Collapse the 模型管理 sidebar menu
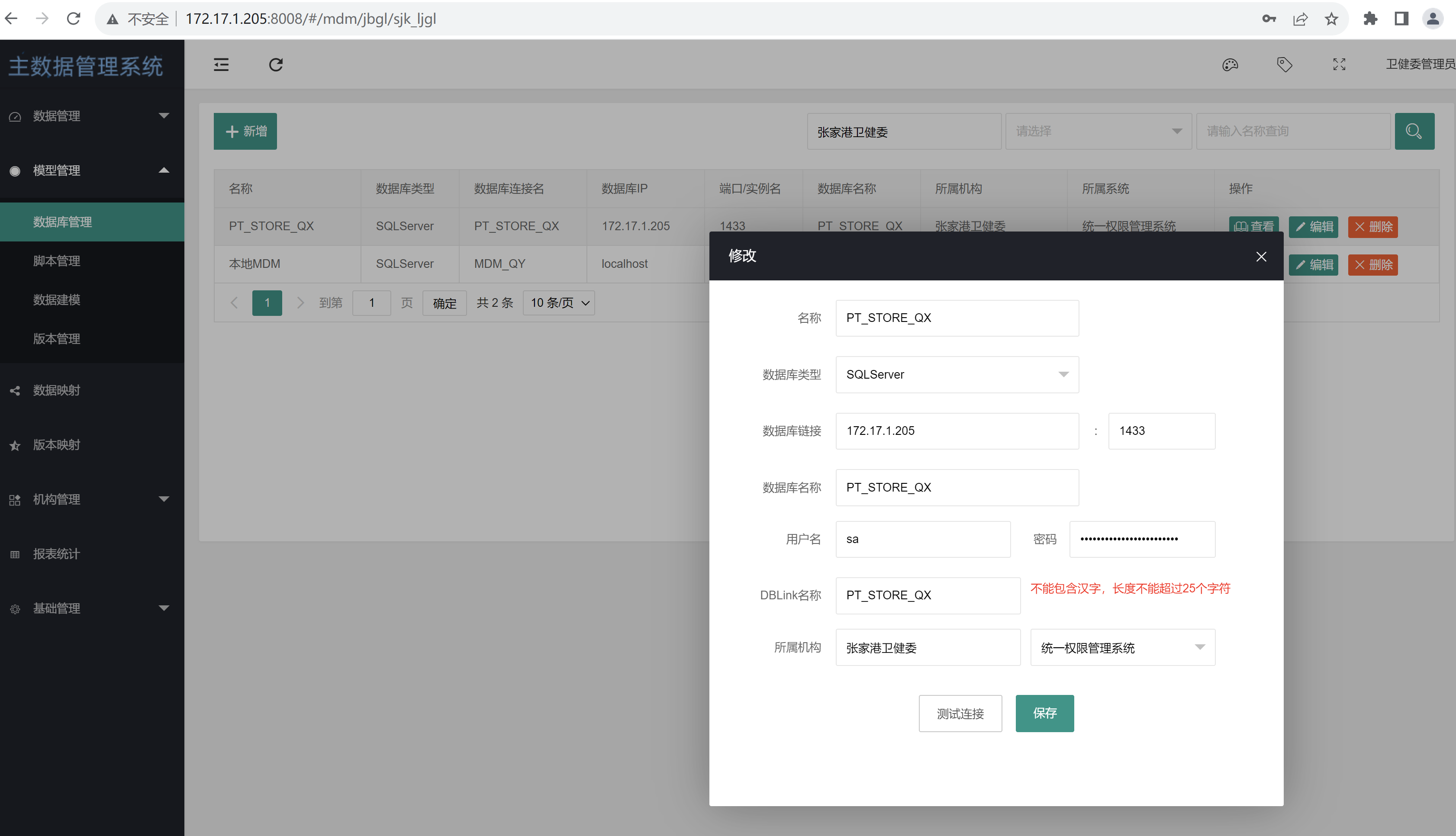The image size is (1456, 836). pos(92,170)
